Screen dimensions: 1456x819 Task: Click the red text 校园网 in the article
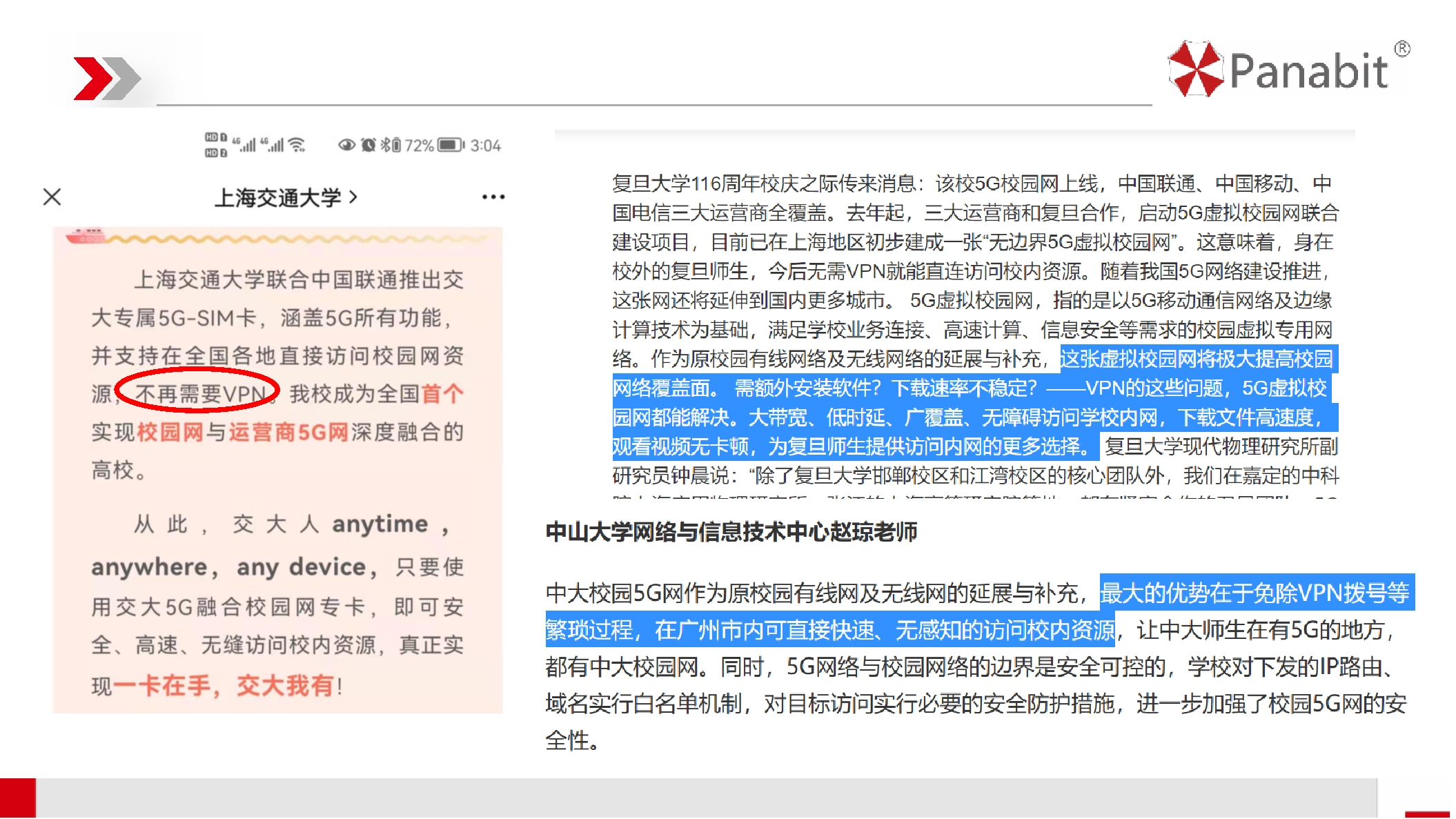tap(170, 432)
